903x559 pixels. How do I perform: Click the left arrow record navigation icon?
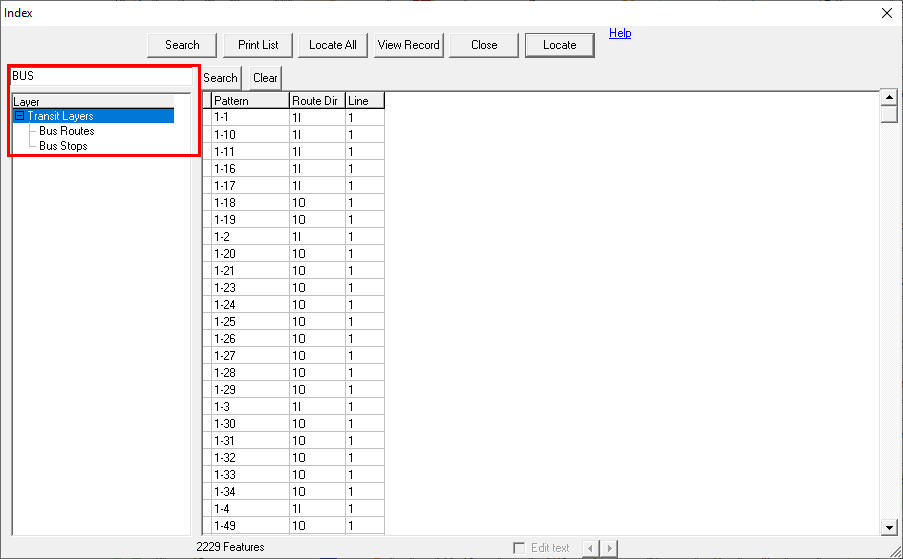[x=590, y=548]
